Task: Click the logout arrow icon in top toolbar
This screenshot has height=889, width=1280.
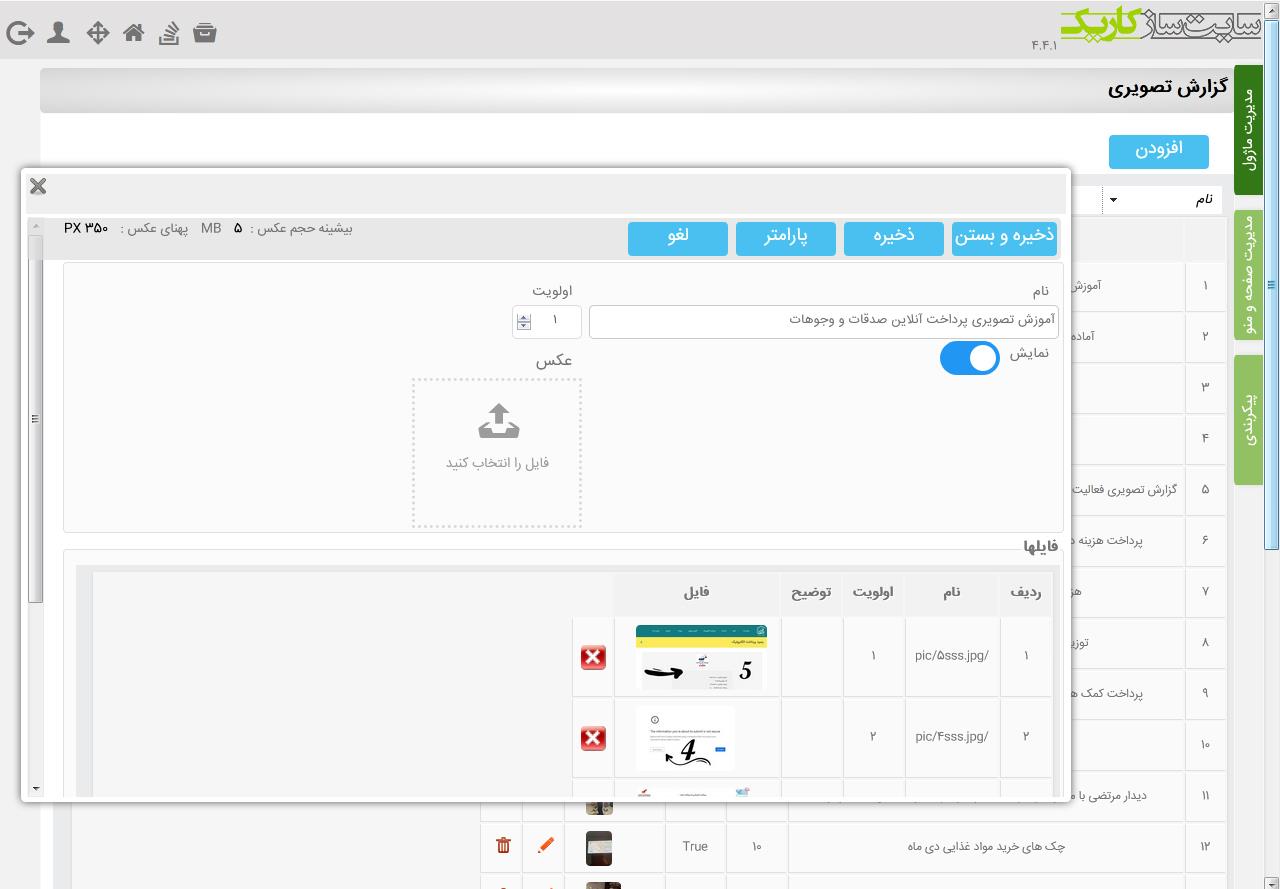Action: pyautogui.click(x=19, y=33)
